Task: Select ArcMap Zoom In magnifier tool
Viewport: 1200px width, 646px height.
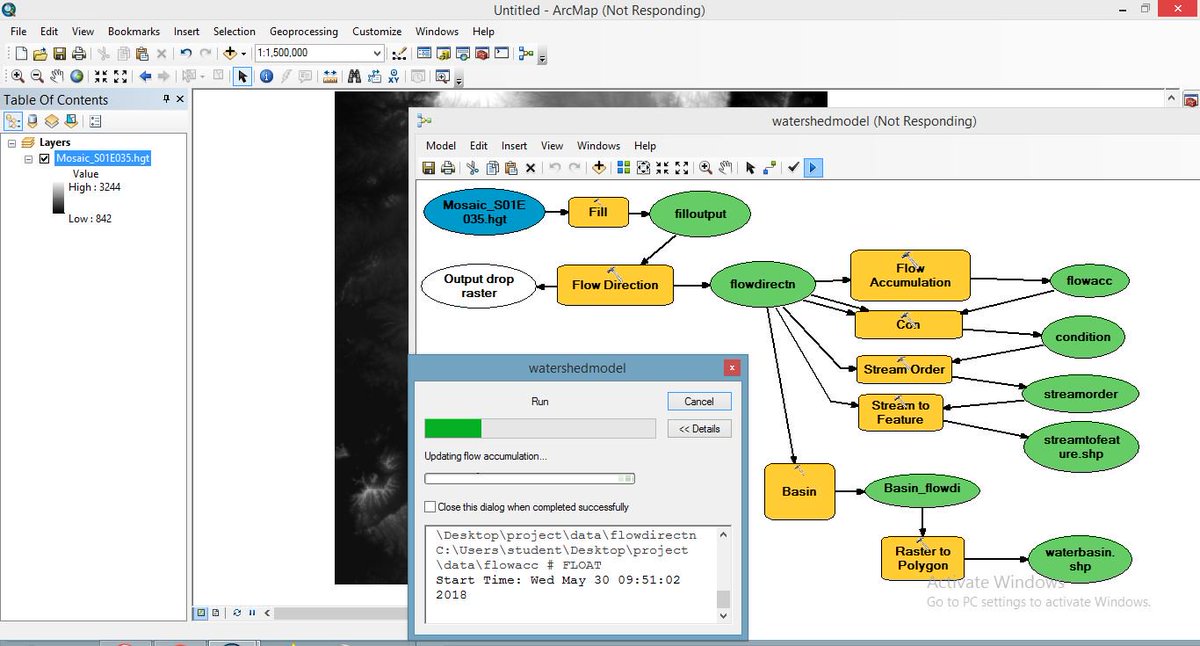Action: [x=18, y=76]
